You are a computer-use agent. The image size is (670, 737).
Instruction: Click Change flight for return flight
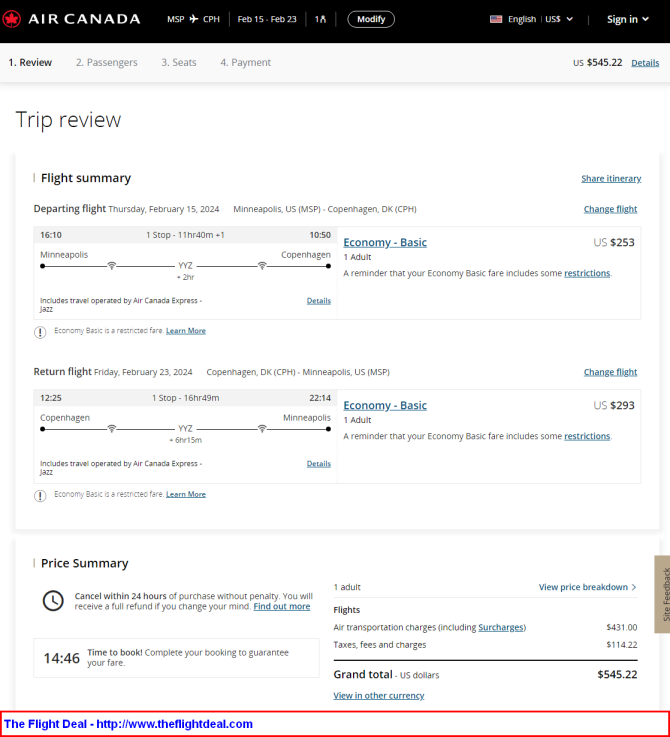[x=610, y=372]
